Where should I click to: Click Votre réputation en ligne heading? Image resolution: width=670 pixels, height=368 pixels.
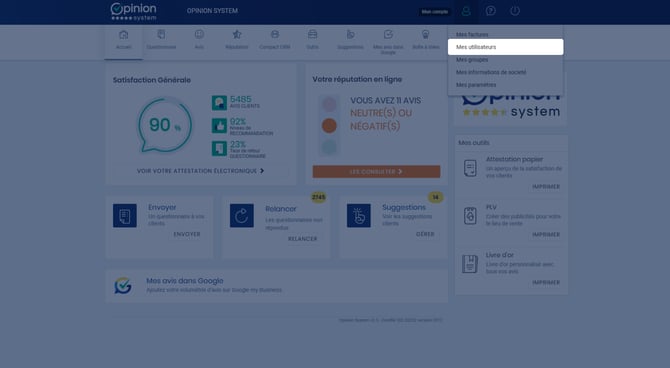pyautogui.click(x=357, y=79)
